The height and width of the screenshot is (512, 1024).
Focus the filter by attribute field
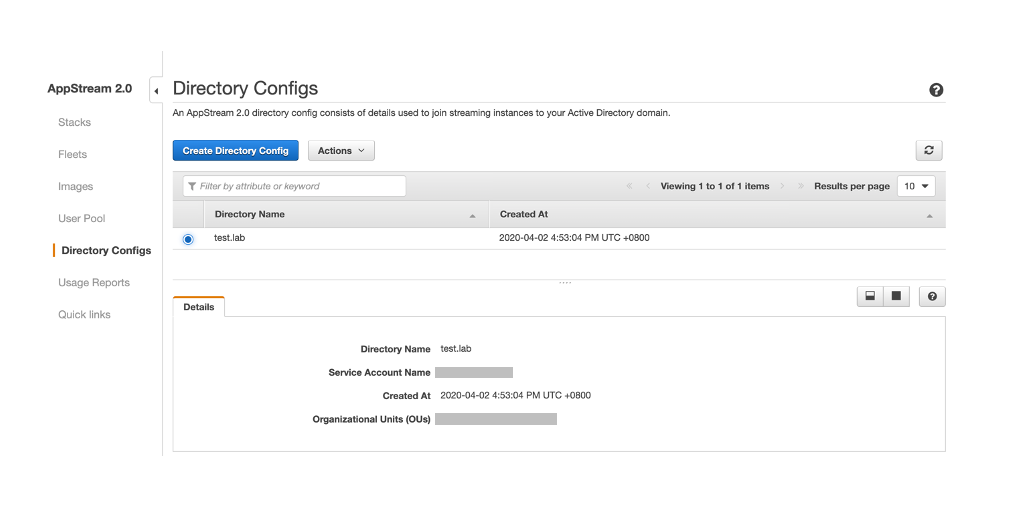(294, 186)
